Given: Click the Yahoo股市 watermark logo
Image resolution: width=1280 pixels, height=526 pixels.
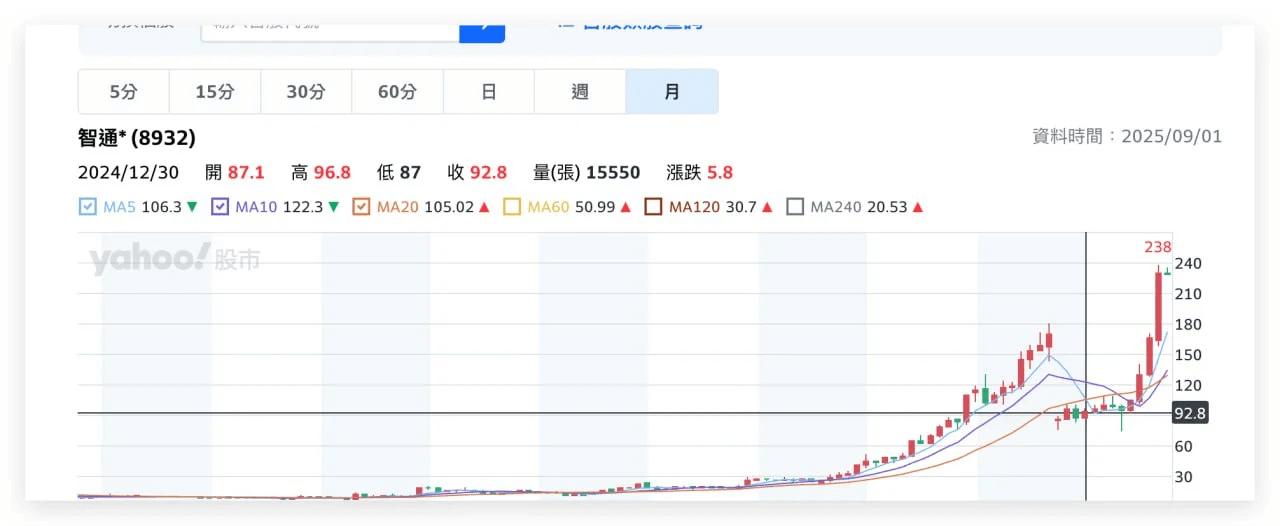Looking at the screenshot, I should tap(175, 260).
